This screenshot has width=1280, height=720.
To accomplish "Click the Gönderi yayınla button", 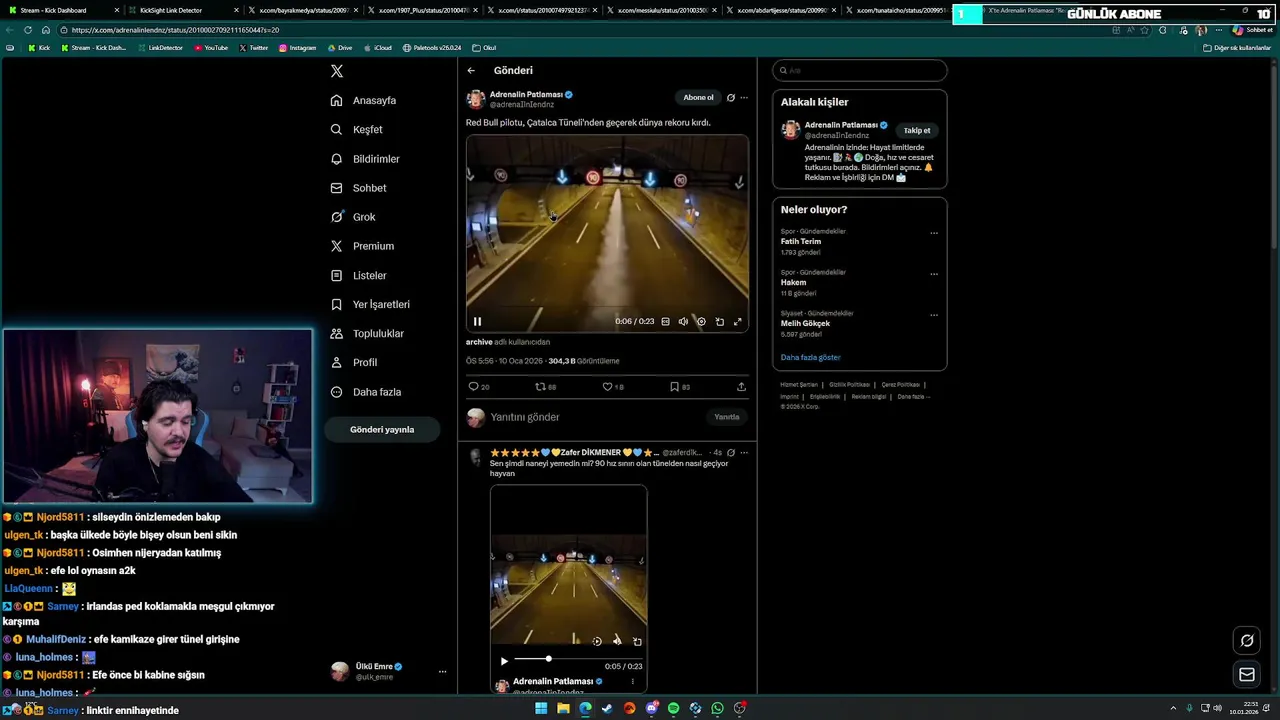I will 382,429.
